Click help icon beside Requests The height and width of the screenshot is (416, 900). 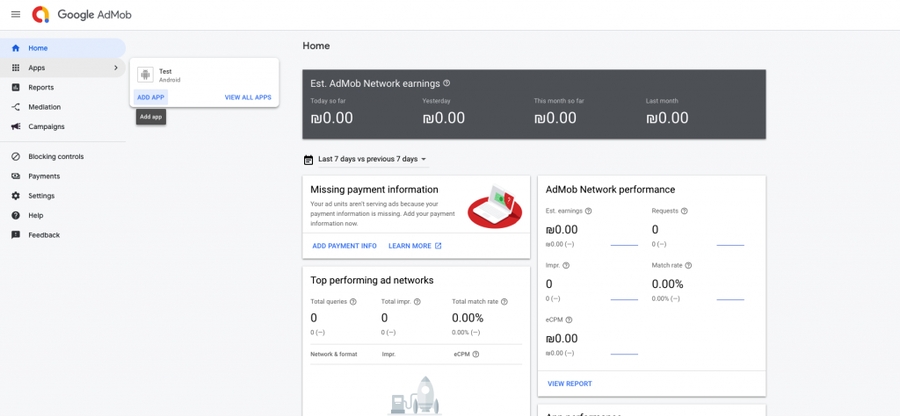pyautogui.click(x=684, y=211)
